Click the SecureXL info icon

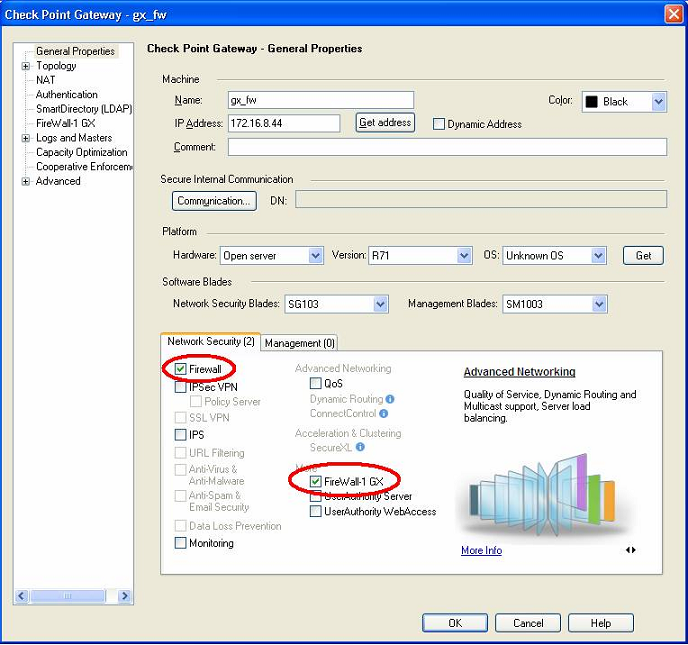360,447
